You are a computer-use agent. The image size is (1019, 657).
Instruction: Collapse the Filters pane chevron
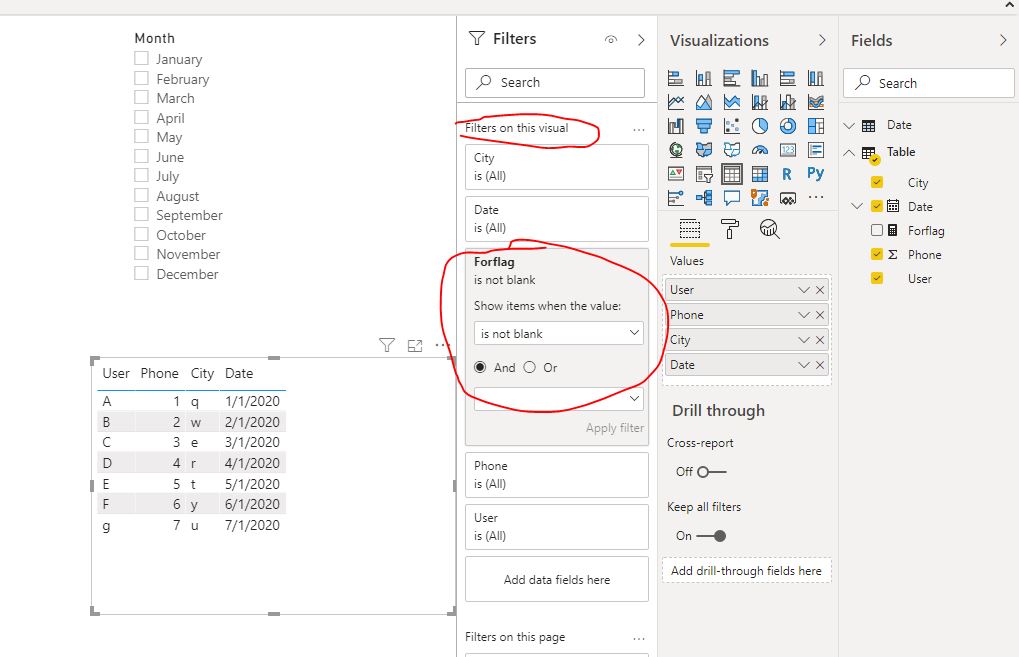[x=641, y=40]
